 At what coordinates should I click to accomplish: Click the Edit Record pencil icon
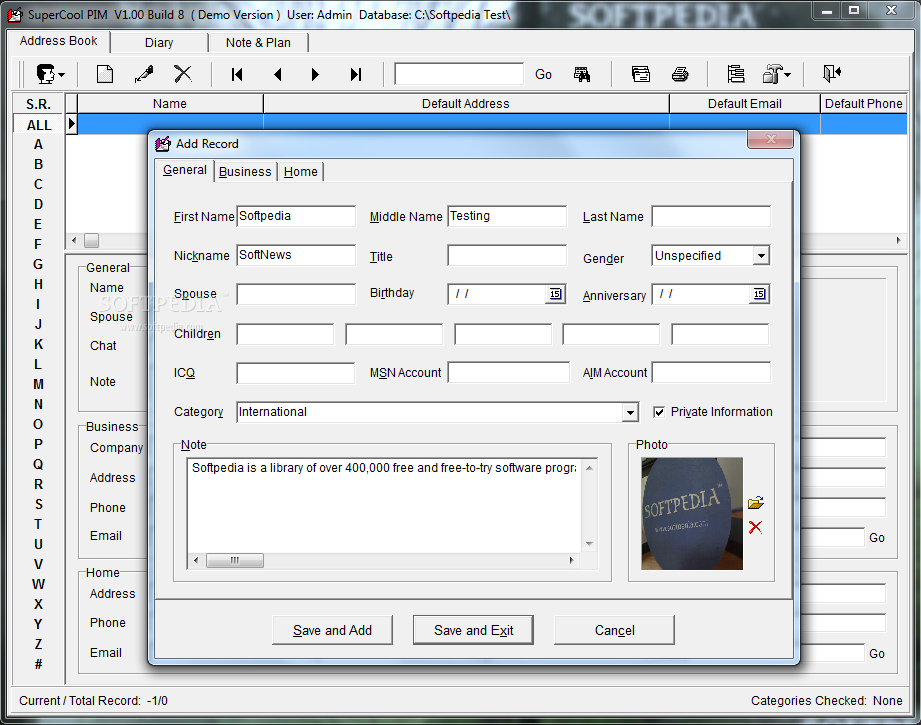[x=144, y=74]
